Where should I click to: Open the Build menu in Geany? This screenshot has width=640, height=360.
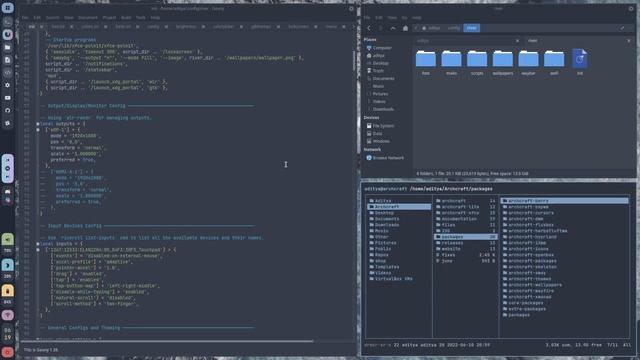point(126,18)
